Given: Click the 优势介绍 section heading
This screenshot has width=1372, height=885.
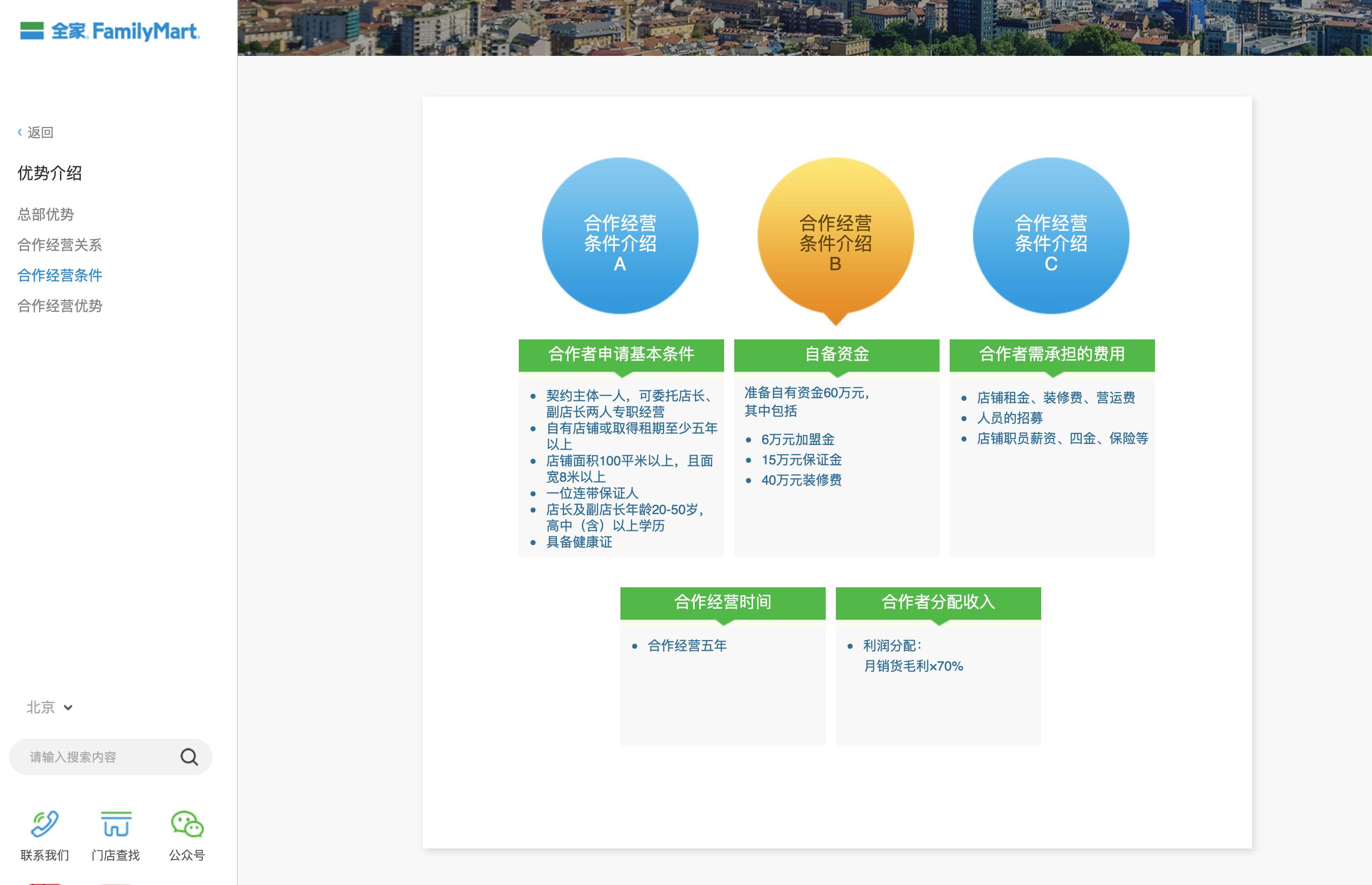Looking at the screenshot, I should [x=50, y=173].
